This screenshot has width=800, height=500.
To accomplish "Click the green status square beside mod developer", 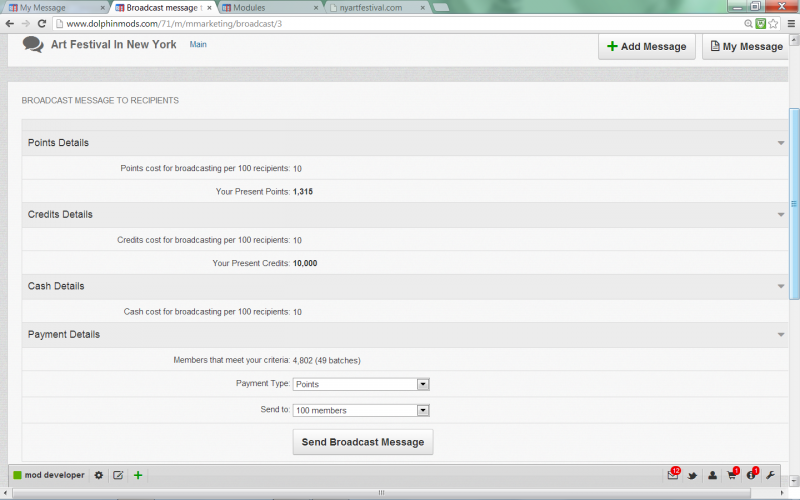I will 17,475.
